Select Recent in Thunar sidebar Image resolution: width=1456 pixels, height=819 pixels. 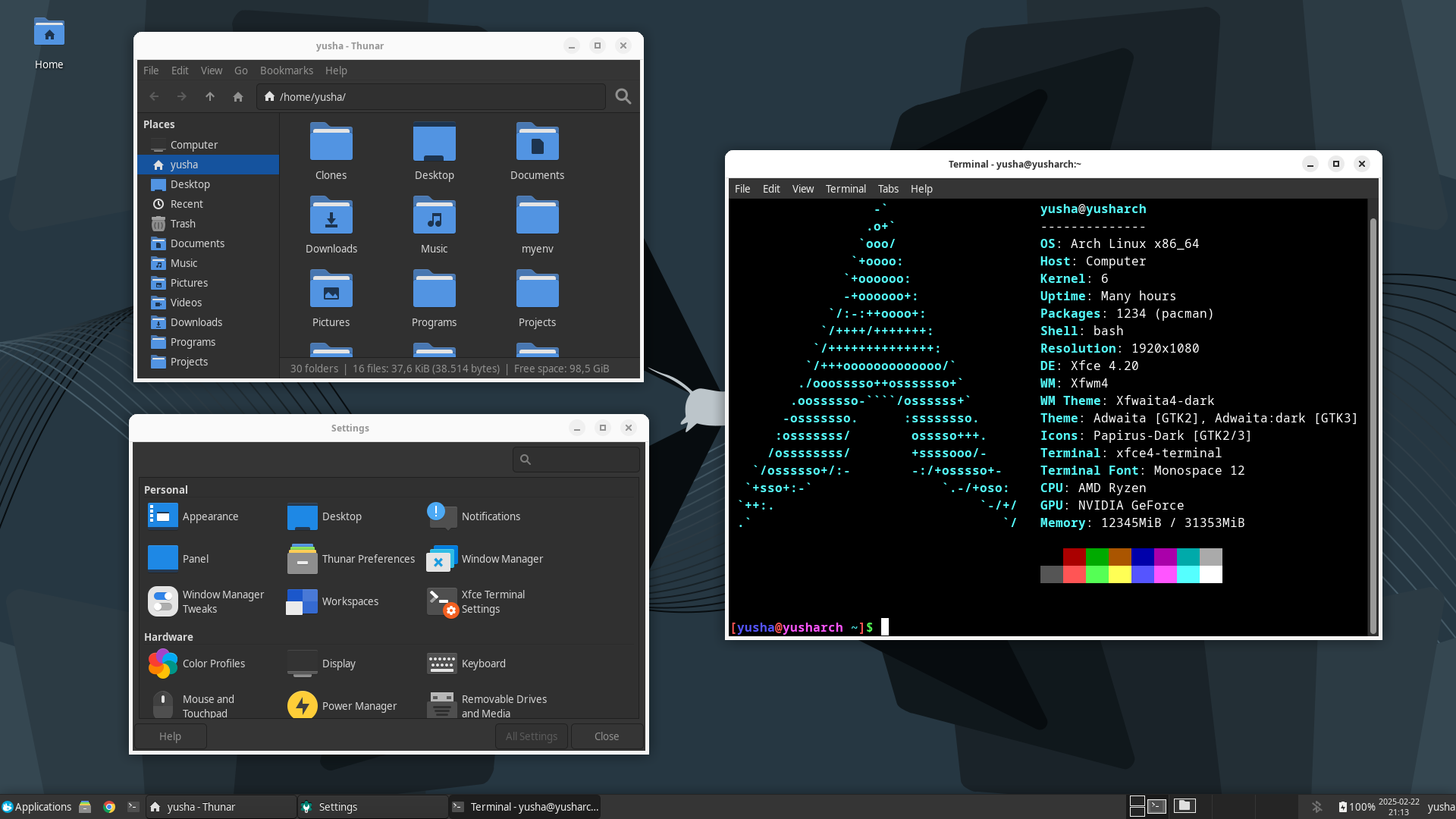209,203
